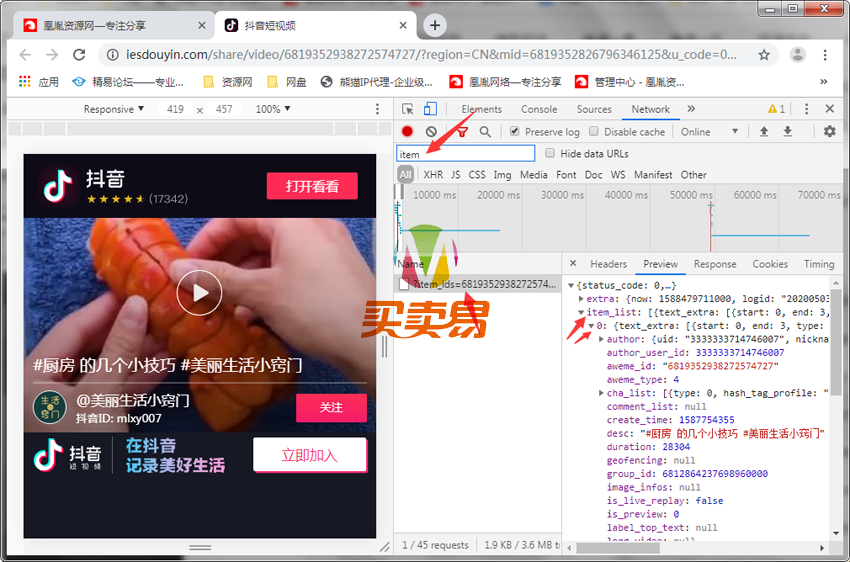Collapse the status_code root object
This screenshot has height=562, width=850.
point(570,285)
